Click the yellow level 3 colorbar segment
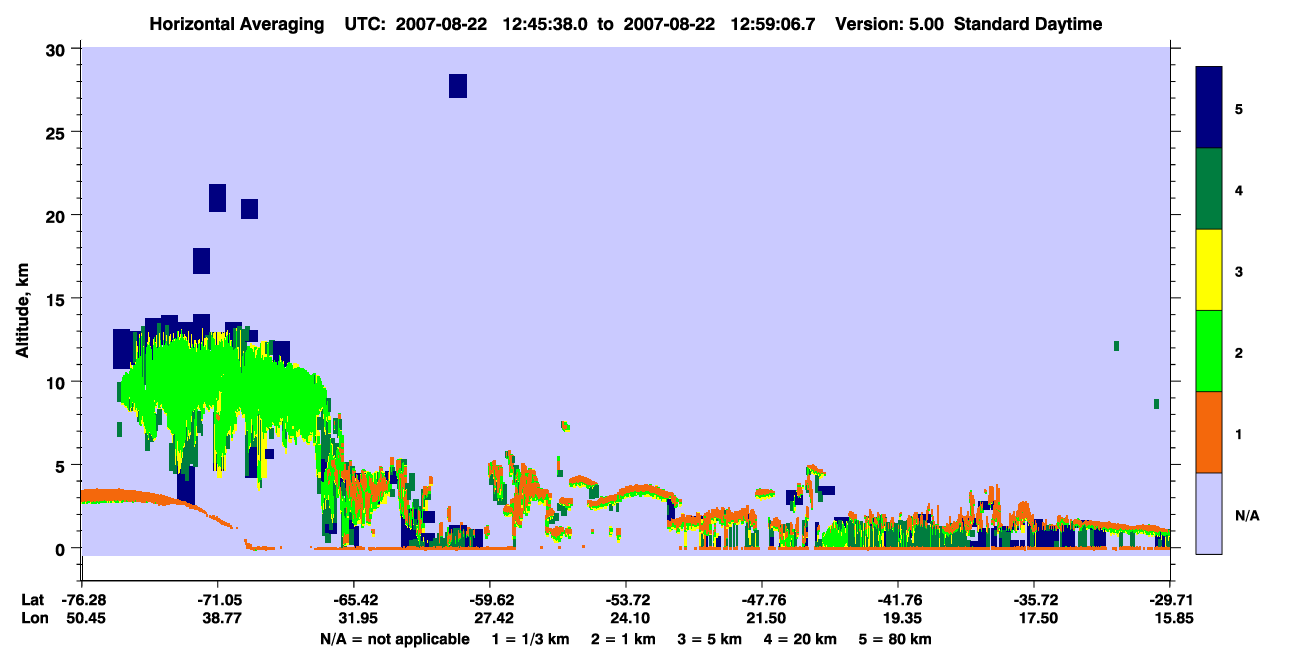 coord(1209,270)
